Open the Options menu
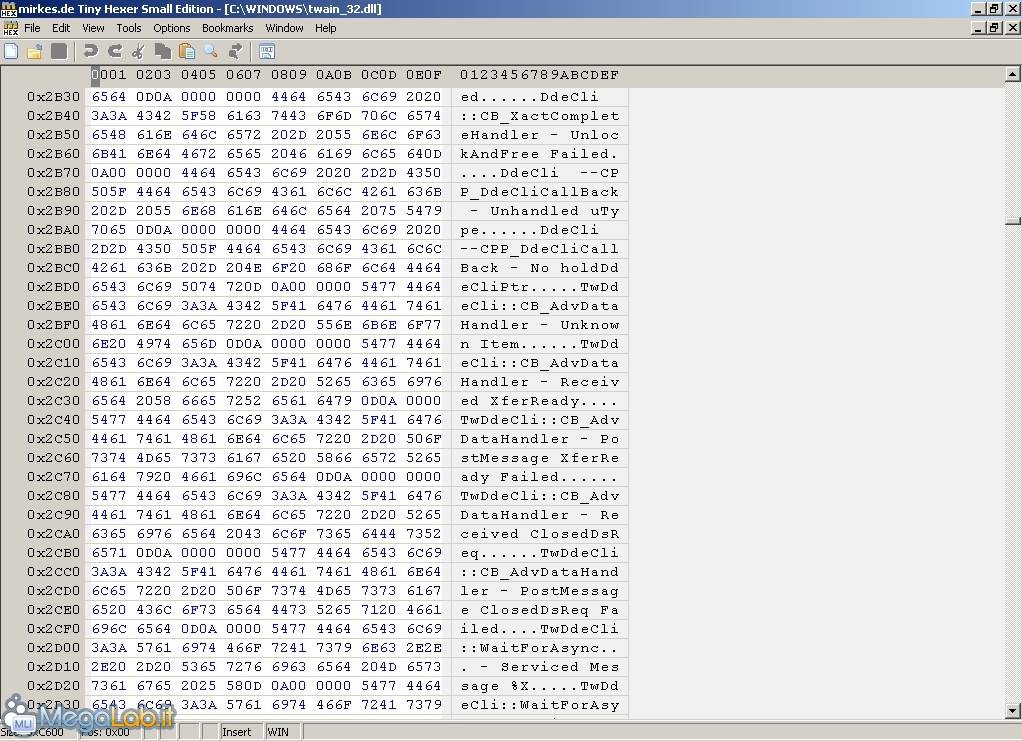This screenshot has height=741, width=1022. (x=171, y=28)
